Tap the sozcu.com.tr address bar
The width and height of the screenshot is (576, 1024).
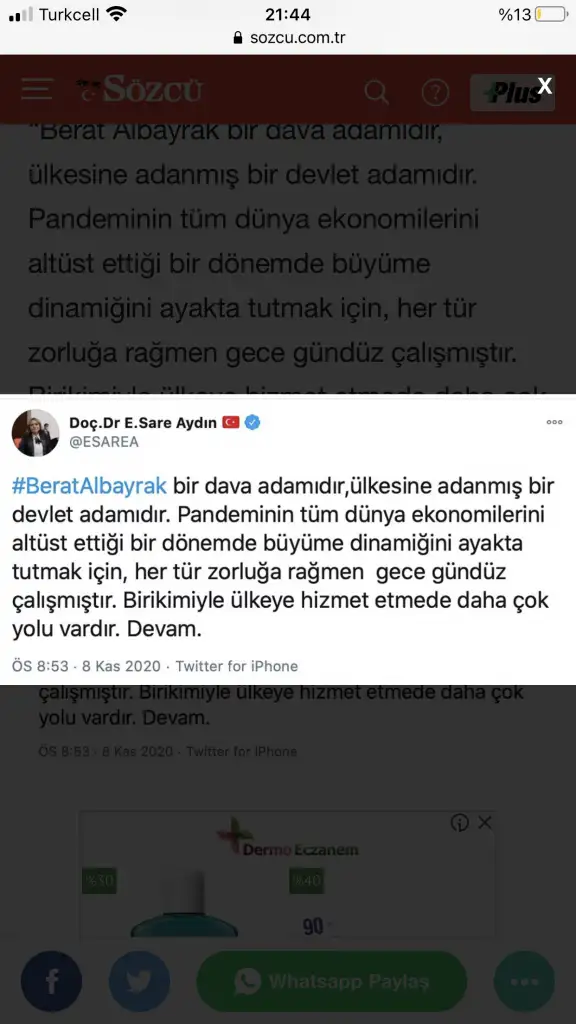click(288, 38)
